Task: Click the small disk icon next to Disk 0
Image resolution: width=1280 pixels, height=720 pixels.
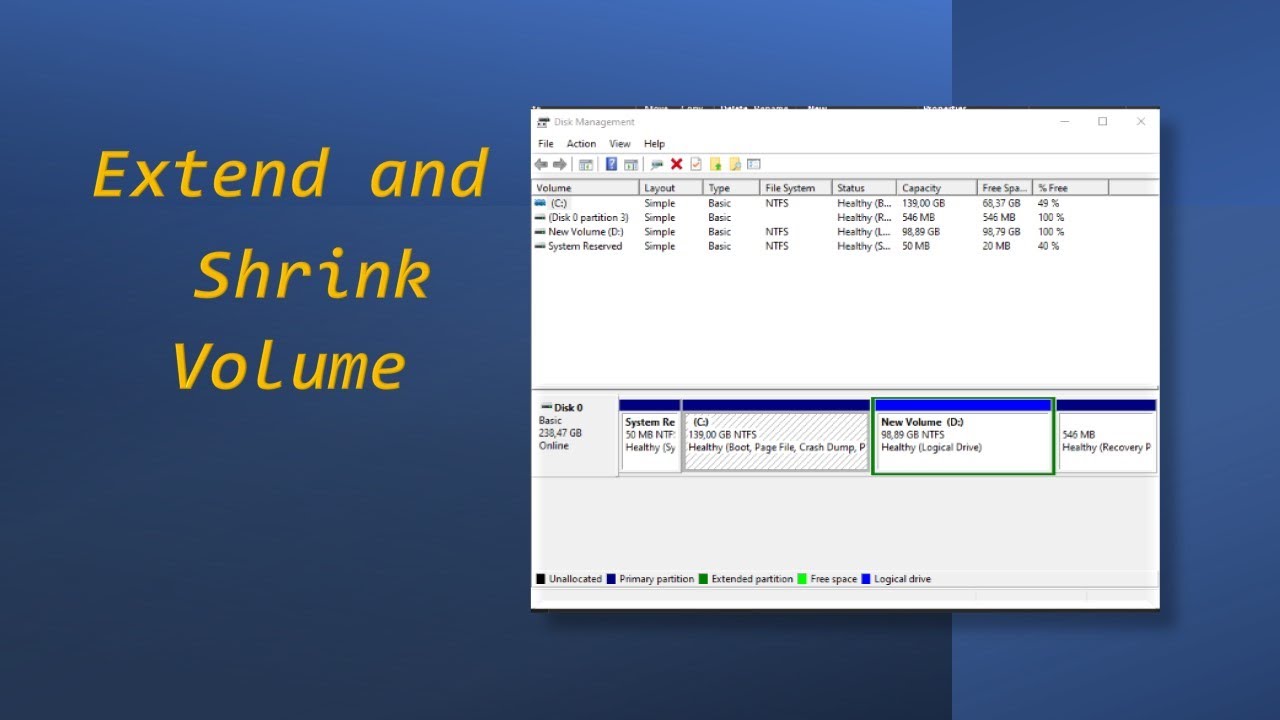Action: pyautogui.click(x=546, y=407)
